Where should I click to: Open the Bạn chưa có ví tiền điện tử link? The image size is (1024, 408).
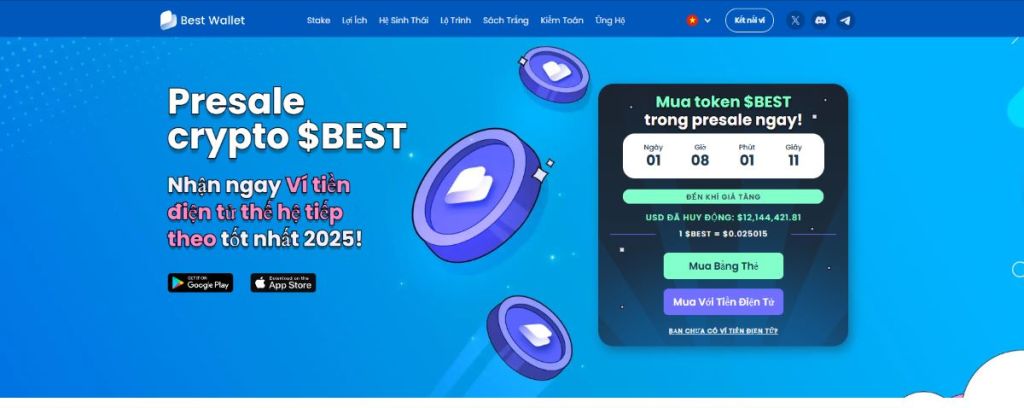click(x=723, y=331)
